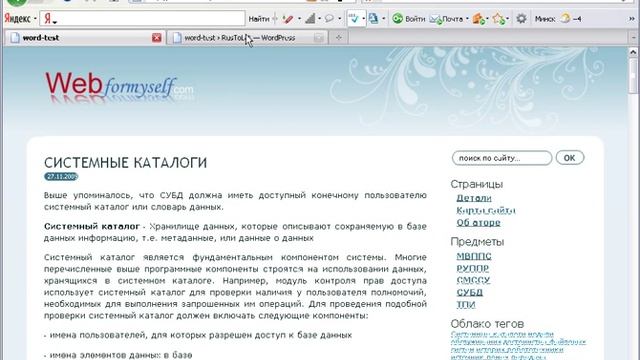Open dropdown arrow beside orange services icon
The height and width of the screenshot is (360, 640).
pyautogui.click(x=487, y=19)
